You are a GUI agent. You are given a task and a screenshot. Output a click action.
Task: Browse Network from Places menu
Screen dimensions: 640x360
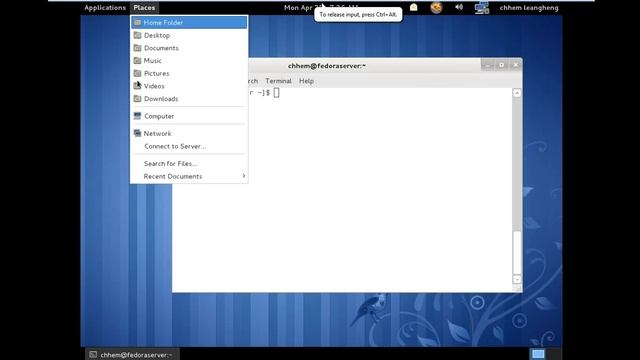[189, 133]
